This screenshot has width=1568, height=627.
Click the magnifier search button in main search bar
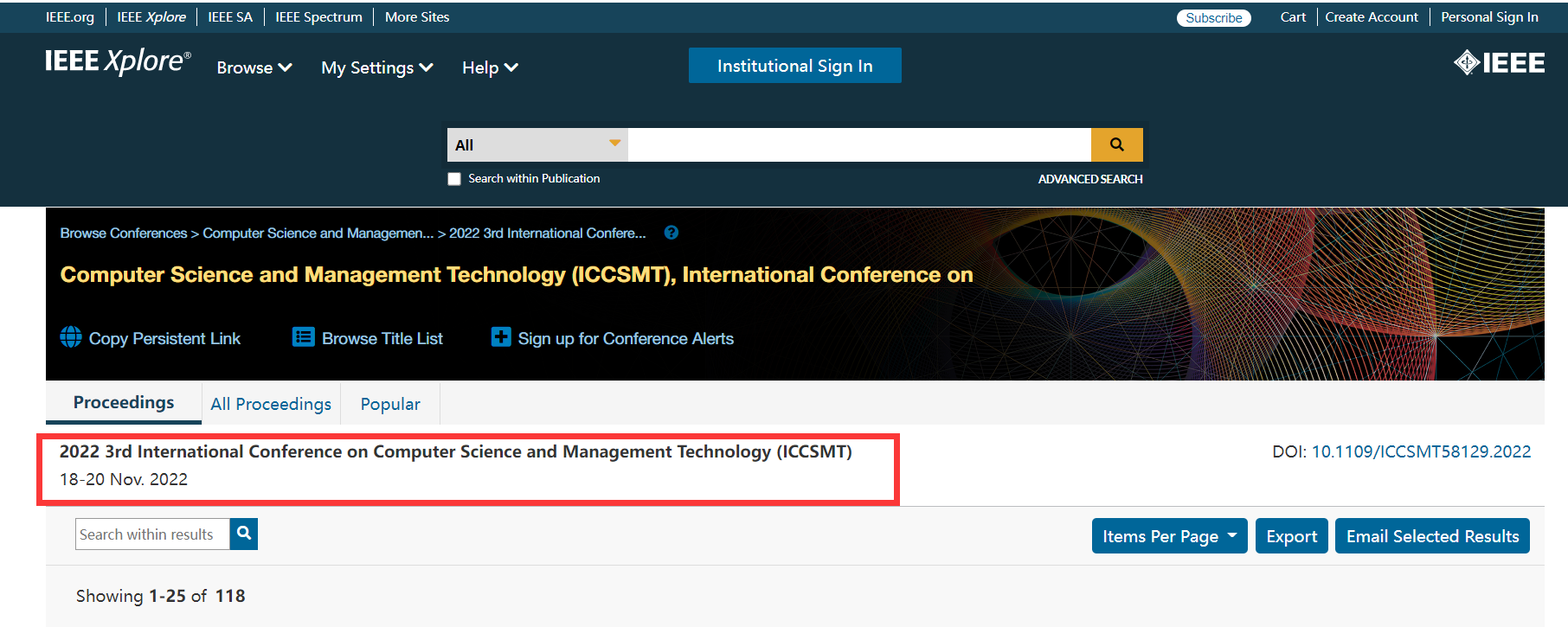(x=1116, y=144)
